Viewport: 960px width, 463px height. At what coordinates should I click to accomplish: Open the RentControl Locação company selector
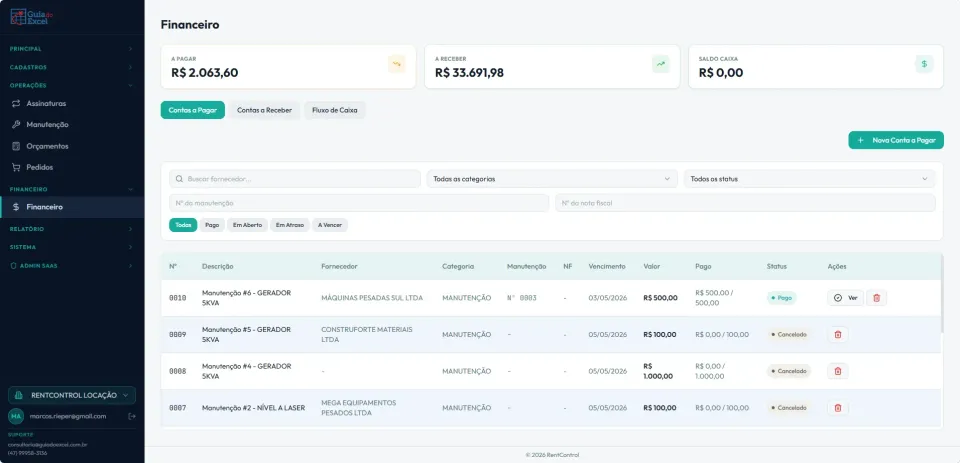coord(72,396)
